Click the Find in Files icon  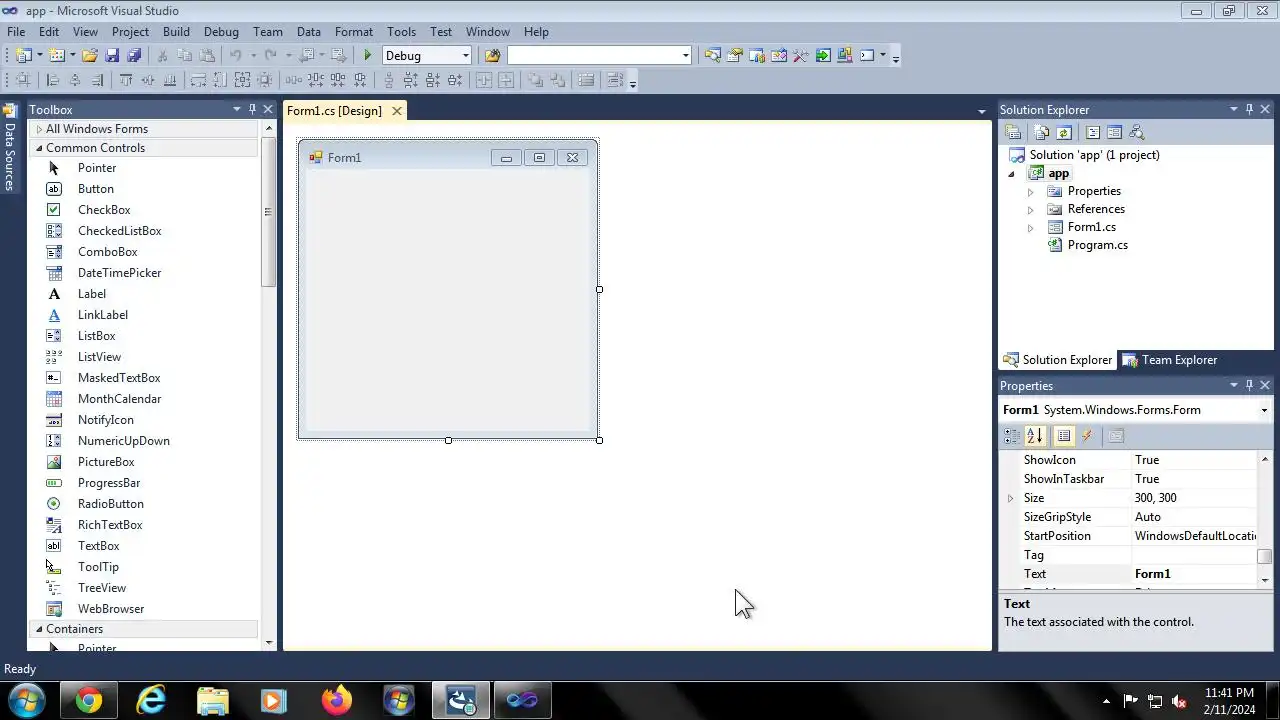coord(492,56)
